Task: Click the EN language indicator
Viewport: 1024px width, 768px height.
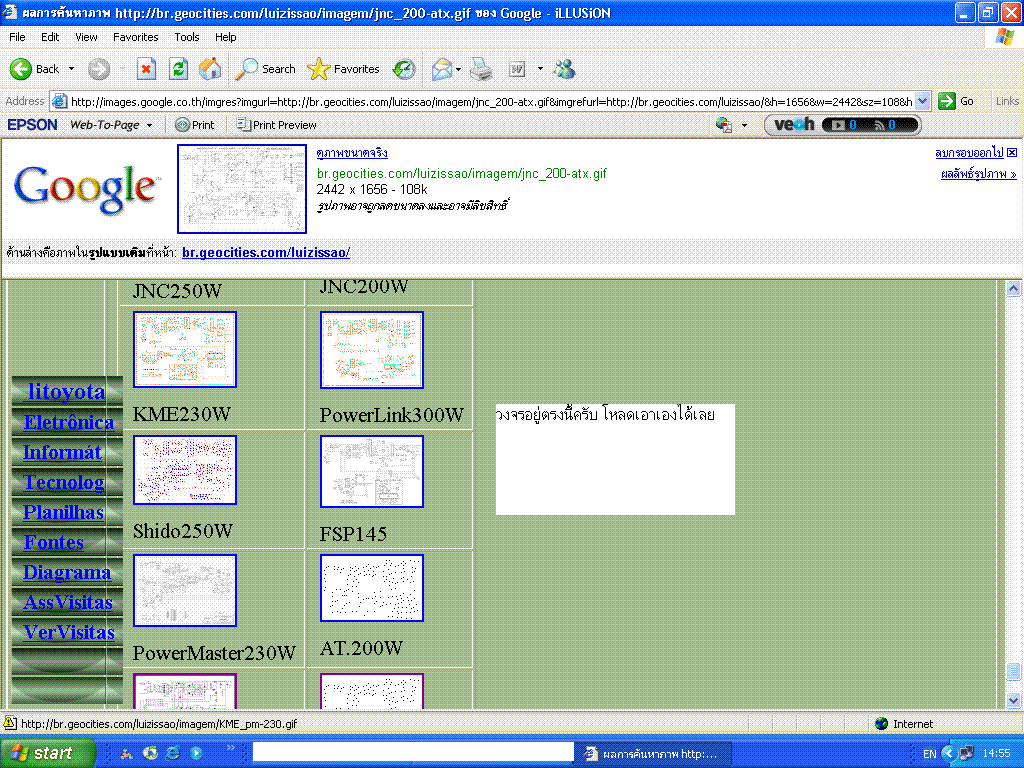Action: coord(929,754)
